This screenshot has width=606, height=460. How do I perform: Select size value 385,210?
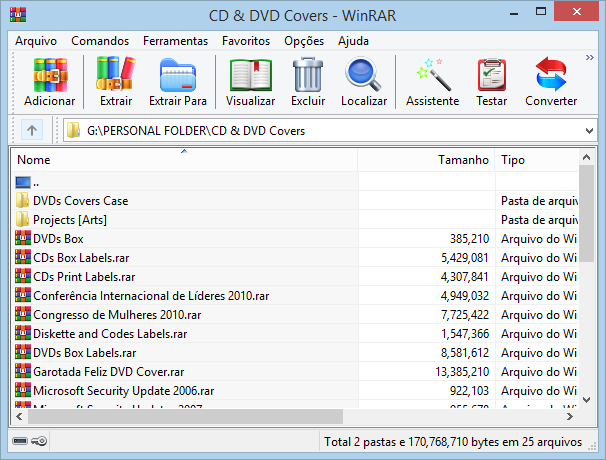[x=469, y=239]
